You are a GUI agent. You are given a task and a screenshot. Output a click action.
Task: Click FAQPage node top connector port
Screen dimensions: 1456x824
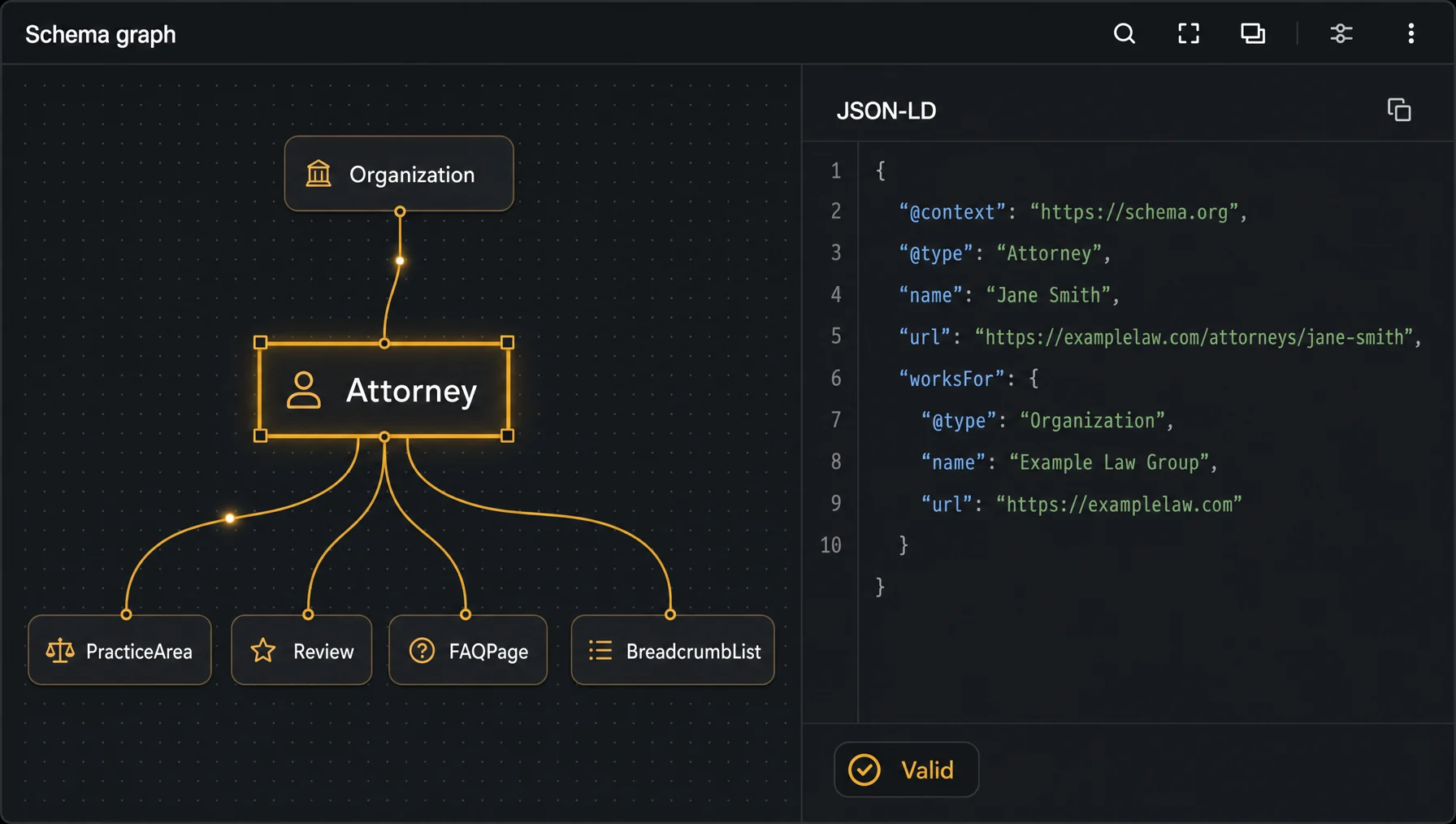[466, 614]
